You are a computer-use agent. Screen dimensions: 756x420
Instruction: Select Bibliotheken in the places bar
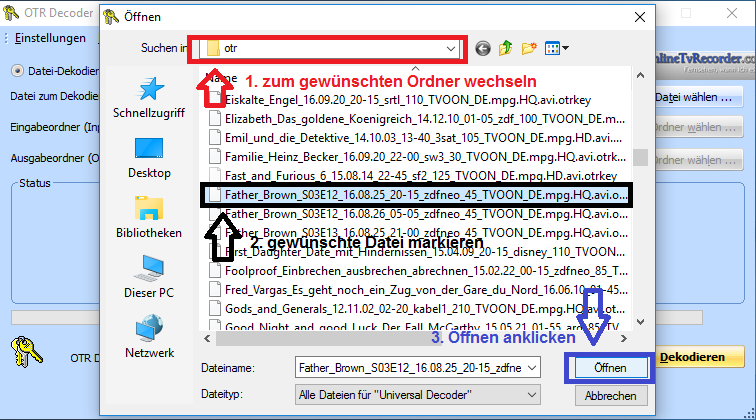149,210
